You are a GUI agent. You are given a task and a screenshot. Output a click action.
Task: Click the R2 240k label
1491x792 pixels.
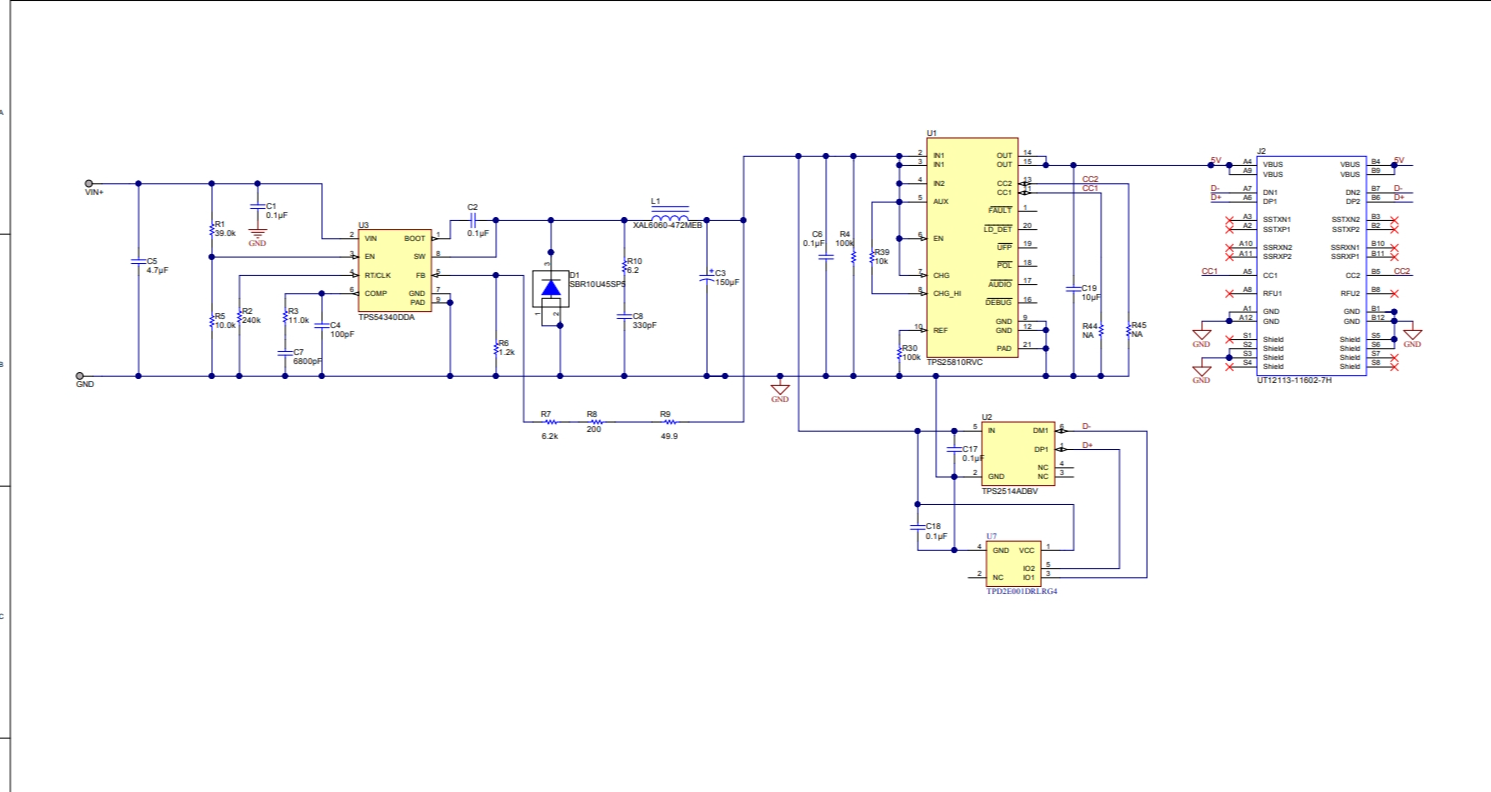(251, 316)
